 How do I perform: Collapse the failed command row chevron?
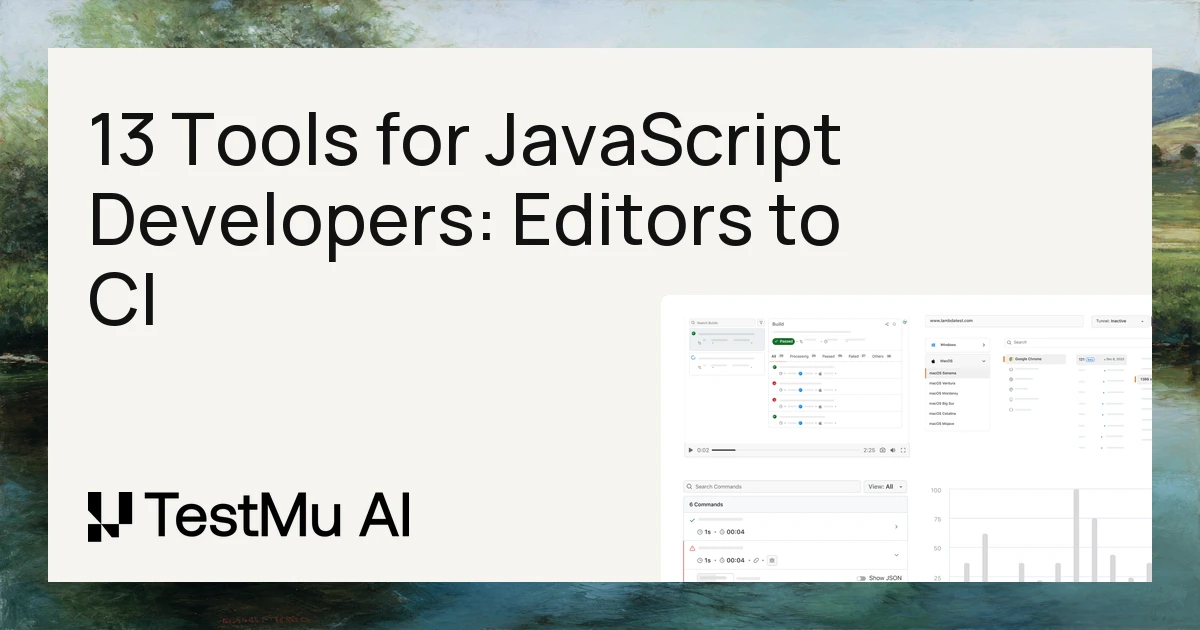(896, 555)
